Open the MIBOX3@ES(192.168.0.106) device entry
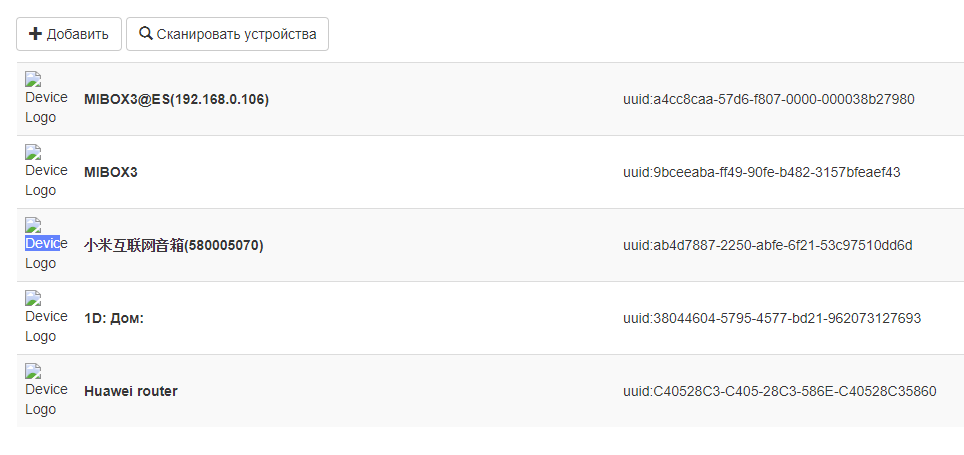This screenshot has width=964, height=455. [176, 99]
